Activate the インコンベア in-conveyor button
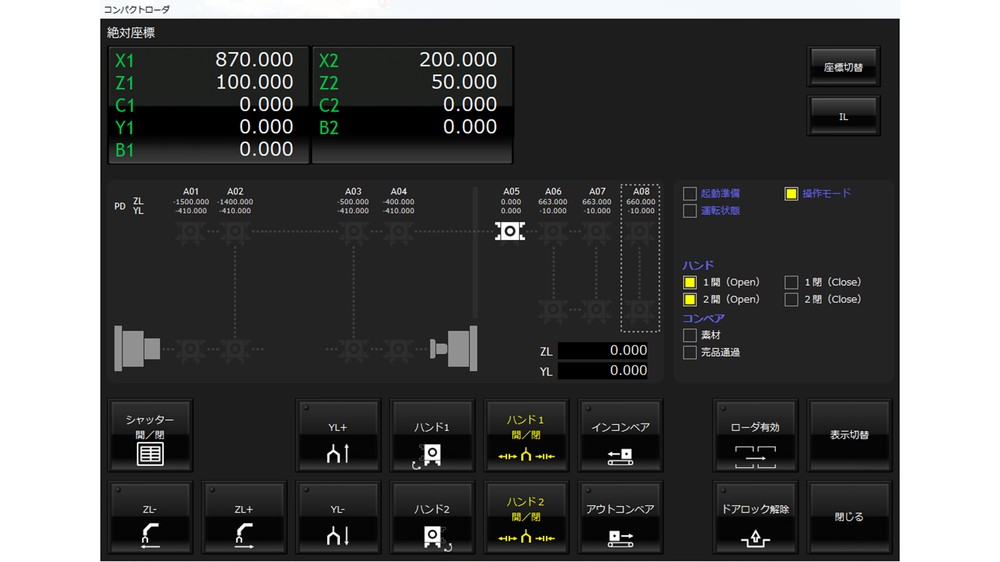Viewport: 1000px width, 562px height. pyautogui.click(x=620, y=436)
